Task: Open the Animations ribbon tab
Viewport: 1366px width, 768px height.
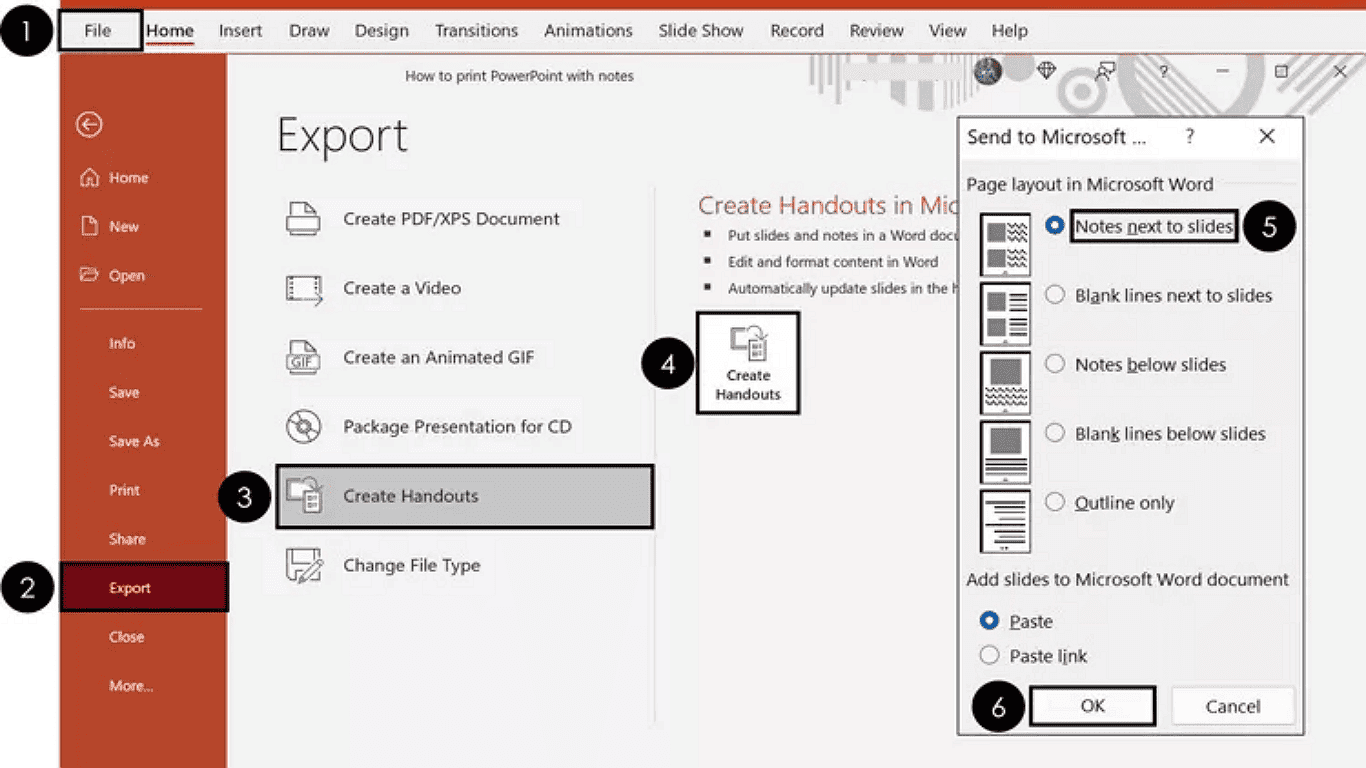Action: (x=588, y=30)
